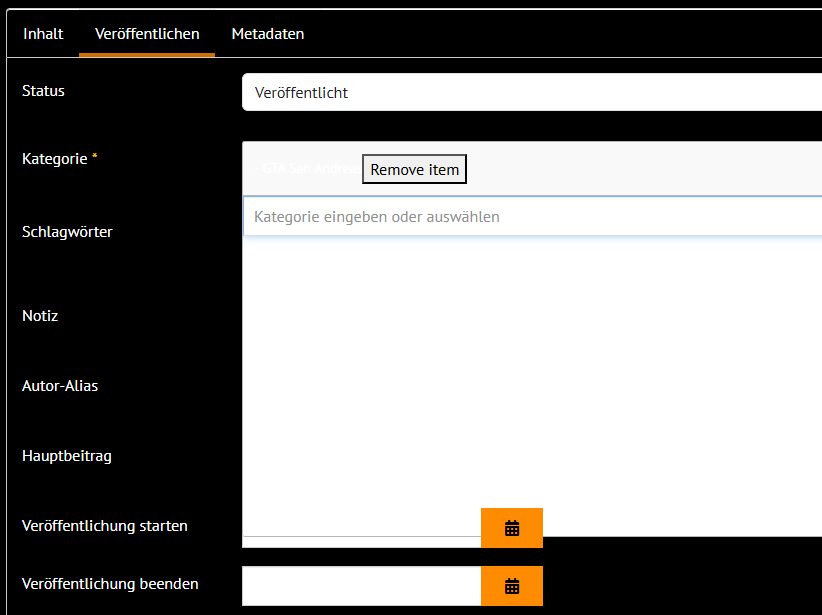
Task: Click the Veröffentlichung beenden date field
Action: tap(362, 586)
